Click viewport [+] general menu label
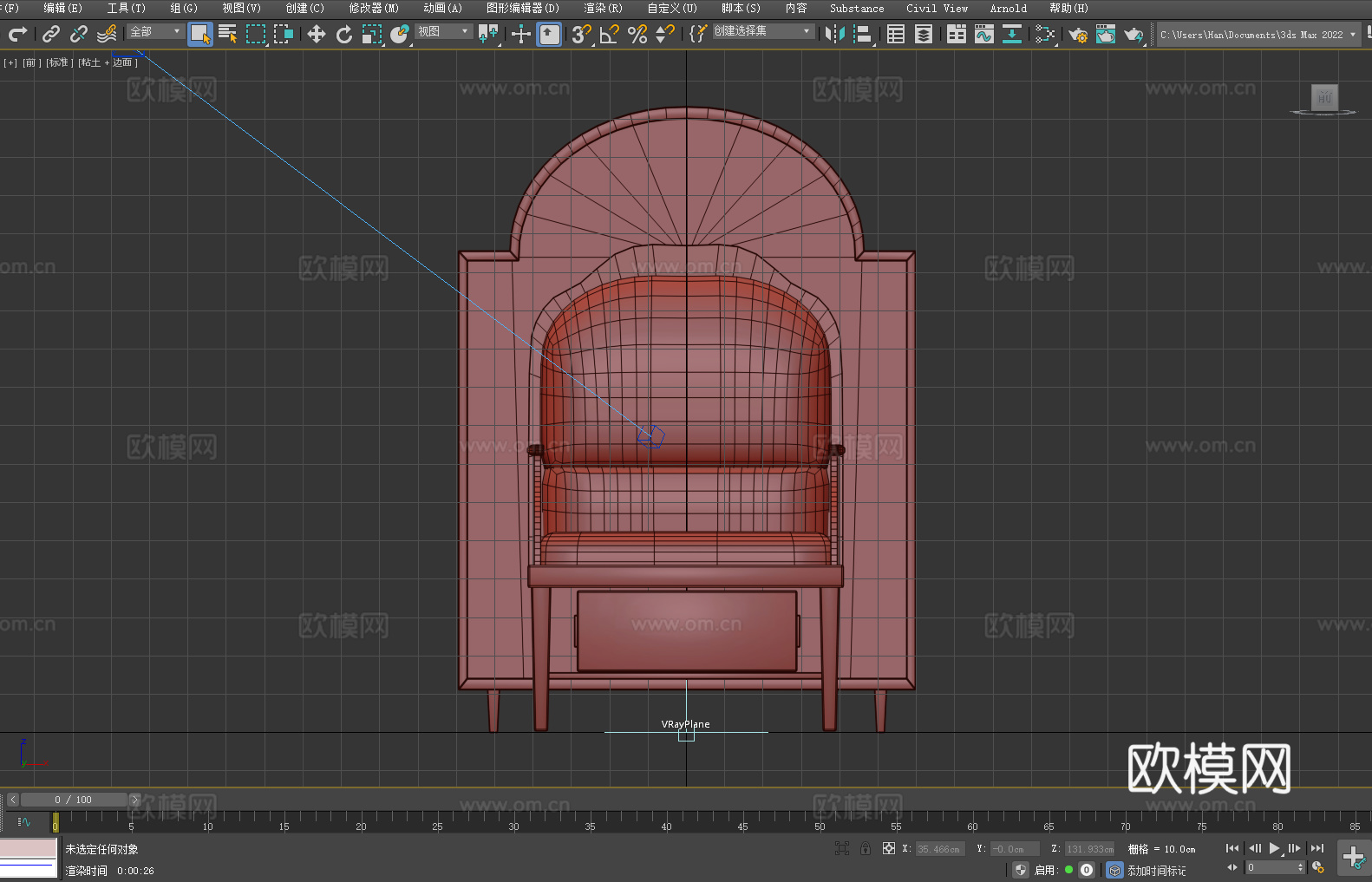The height and width of the screenshot is (882, 1372). coord(10,62)
